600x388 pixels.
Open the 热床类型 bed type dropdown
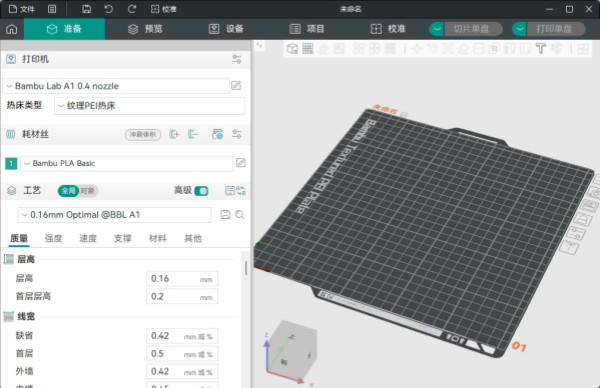(x=150, y=106)
